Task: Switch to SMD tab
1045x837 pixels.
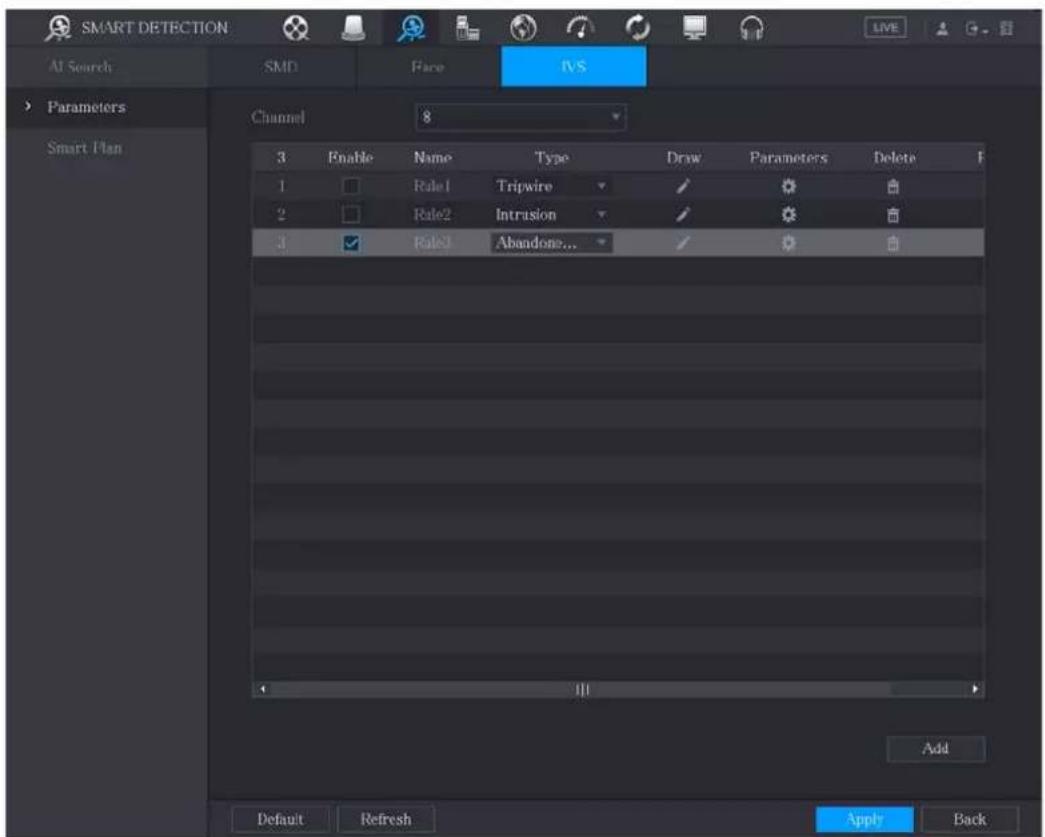Action: pyautogui.click(x=281, y=67)
